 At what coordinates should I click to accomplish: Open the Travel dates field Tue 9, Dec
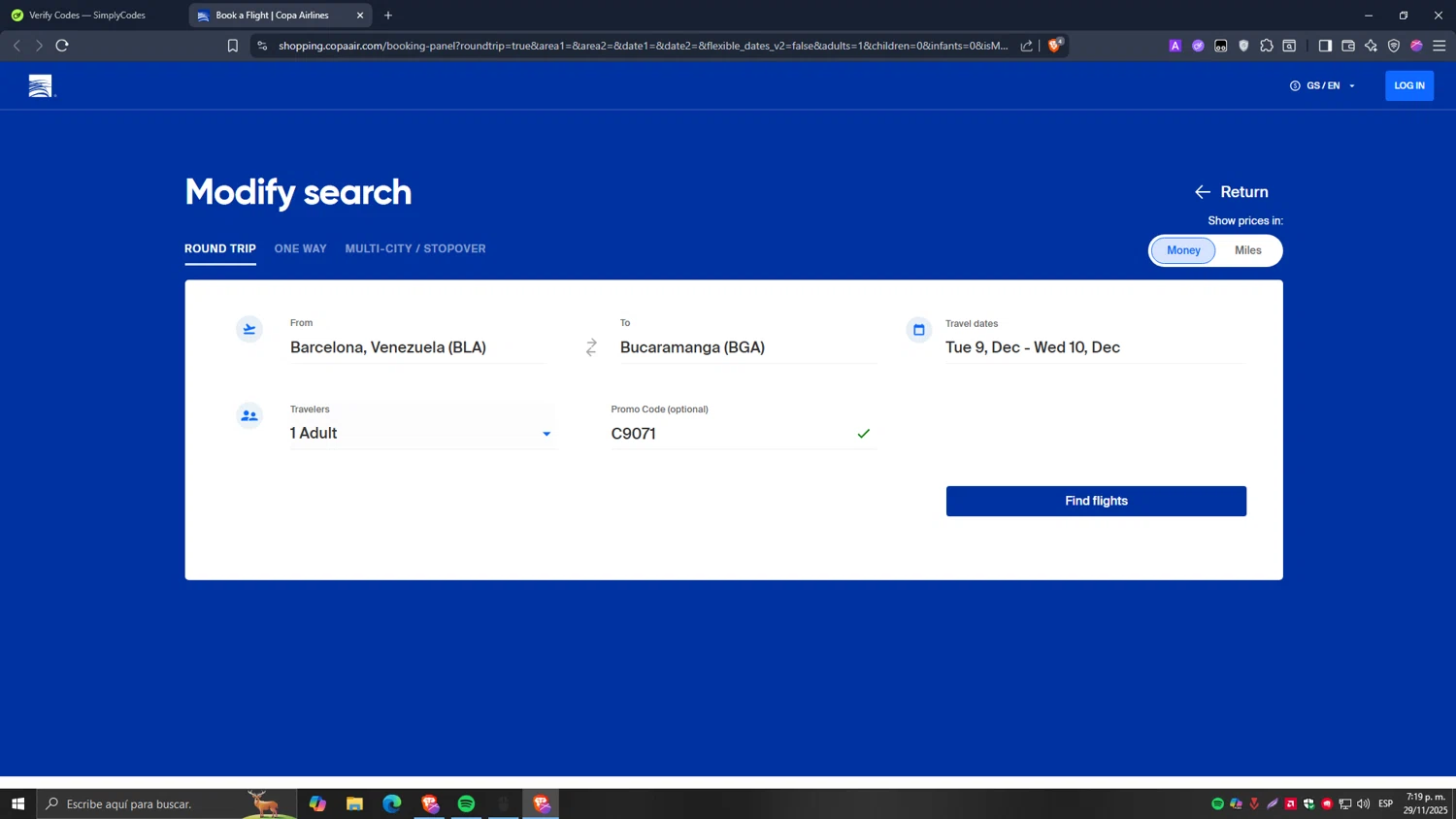pyautogui.click(x=1095, y=347)
